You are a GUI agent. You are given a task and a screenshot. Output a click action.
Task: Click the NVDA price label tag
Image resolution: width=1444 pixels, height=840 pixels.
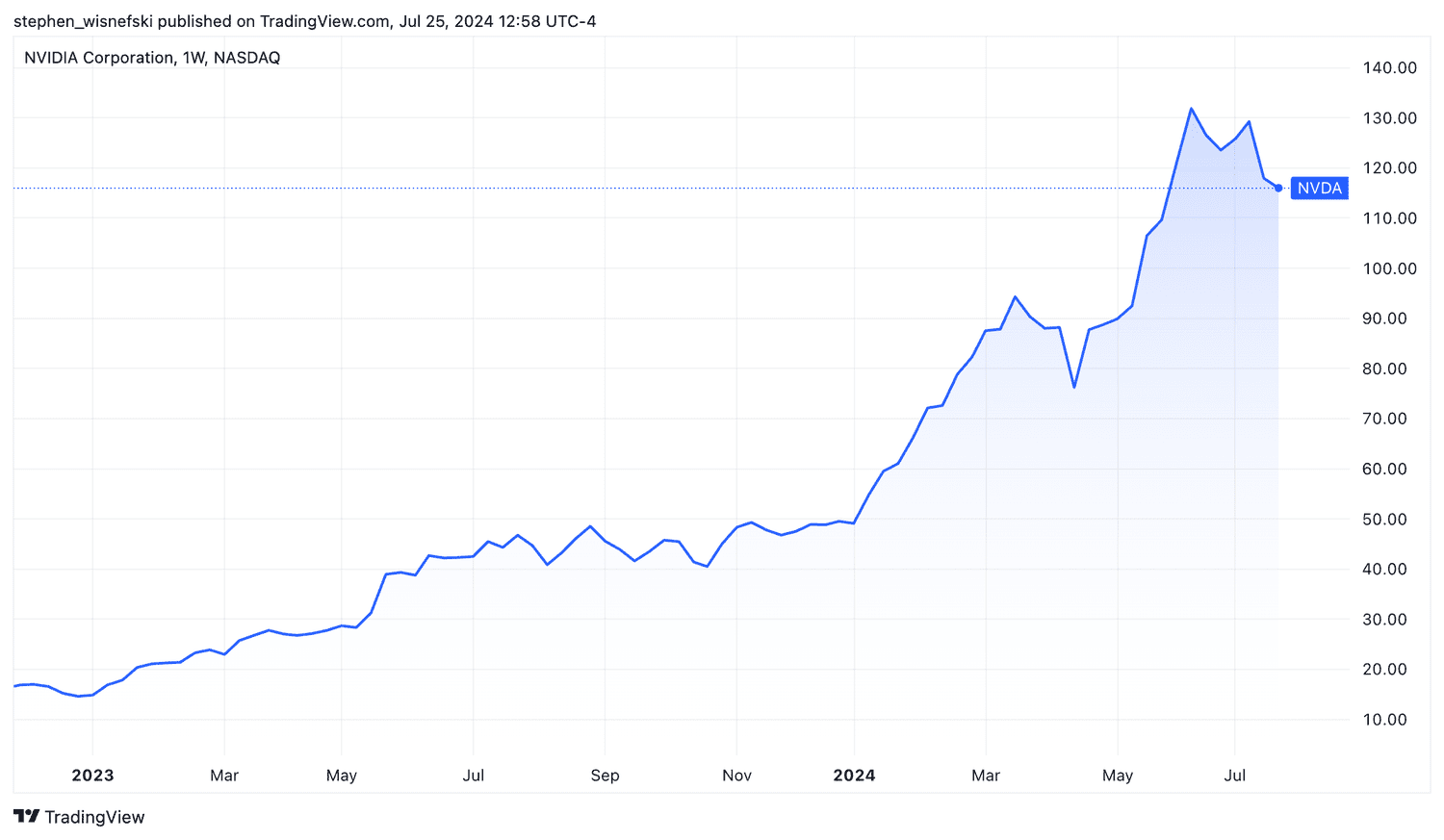click(1319, 189)
